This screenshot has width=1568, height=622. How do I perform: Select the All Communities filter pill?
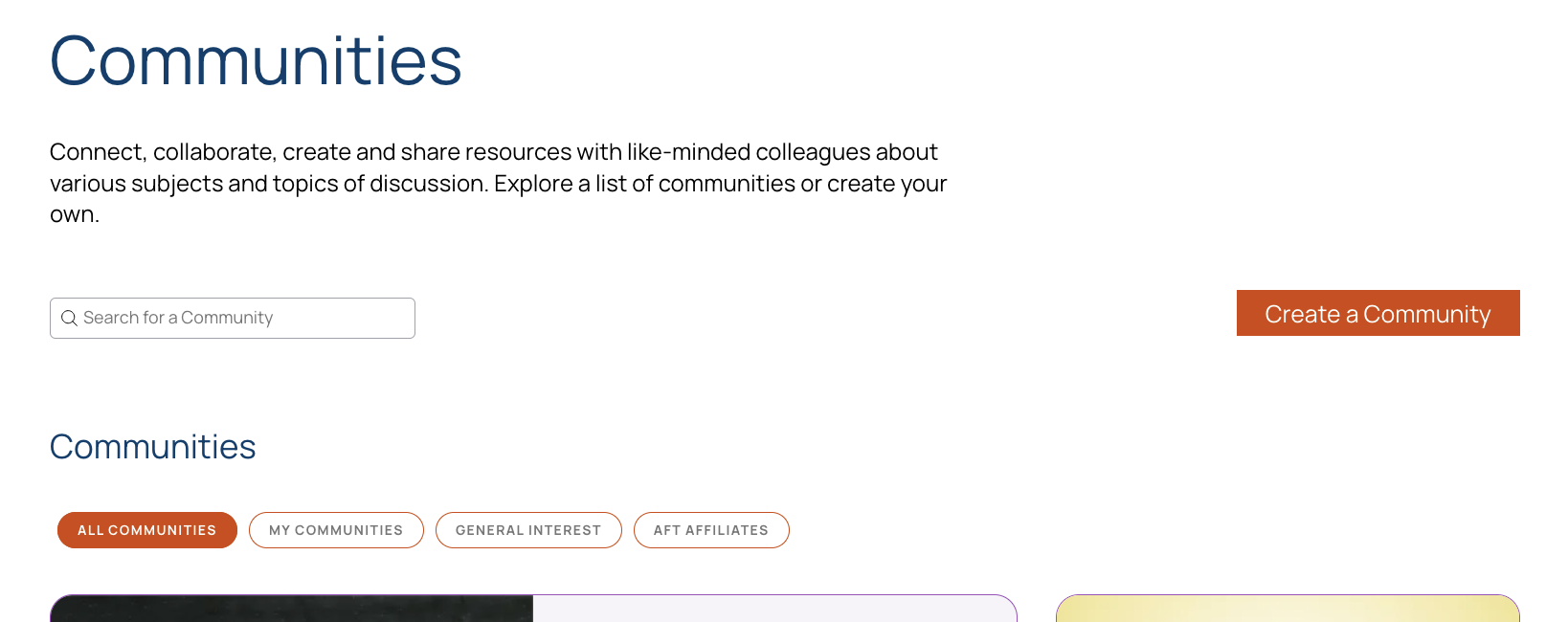pos(147,530)
